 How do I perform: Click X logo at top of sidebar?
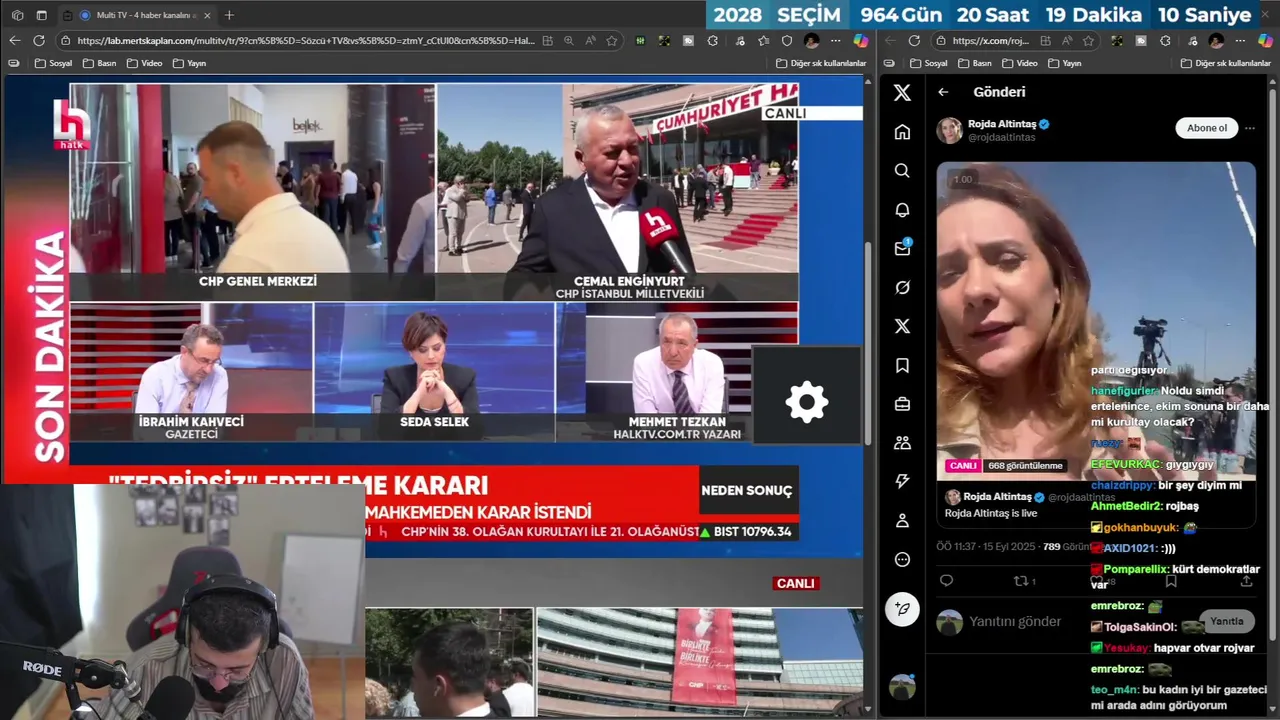tap(902, 93)
